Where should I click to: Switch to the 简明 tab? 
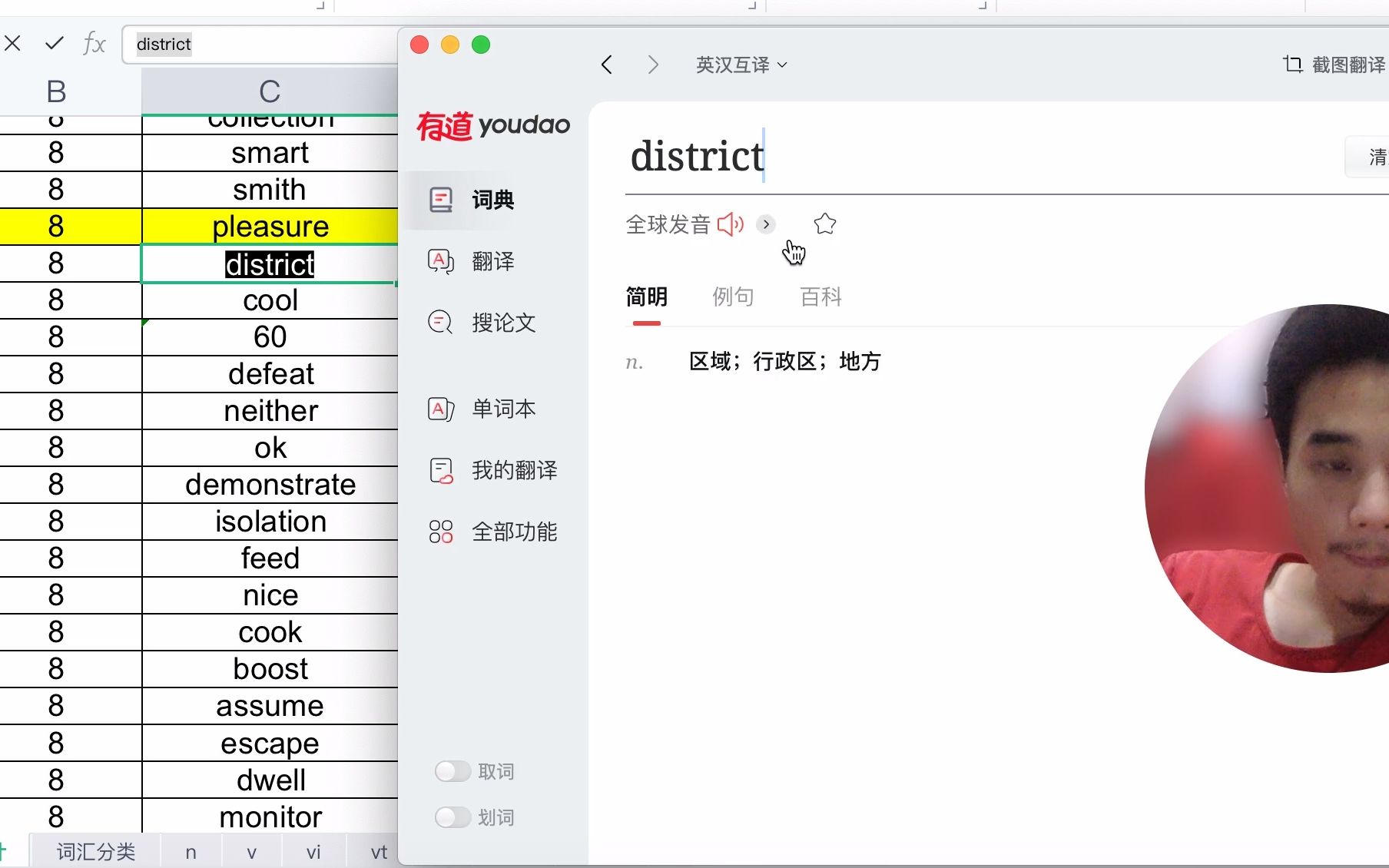647,297
